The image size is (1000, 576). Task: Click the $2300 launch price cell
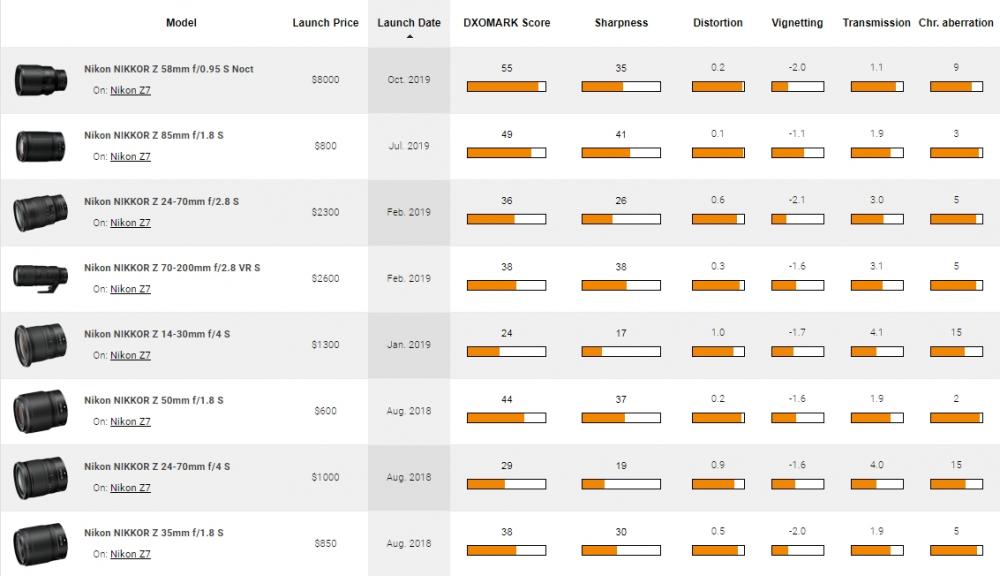coord(325,212)
